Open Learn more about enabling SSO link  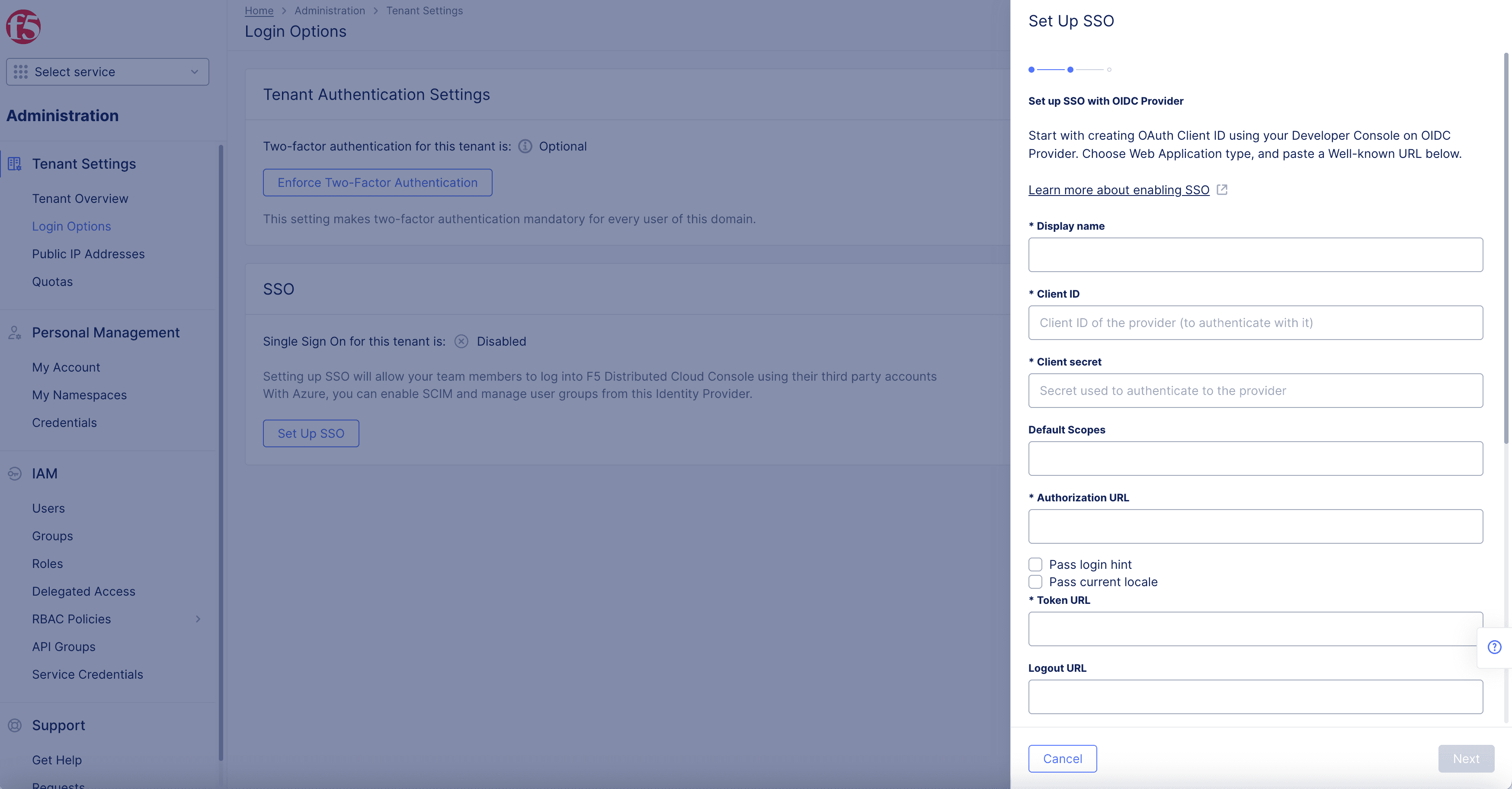[x=1119, y=189]
